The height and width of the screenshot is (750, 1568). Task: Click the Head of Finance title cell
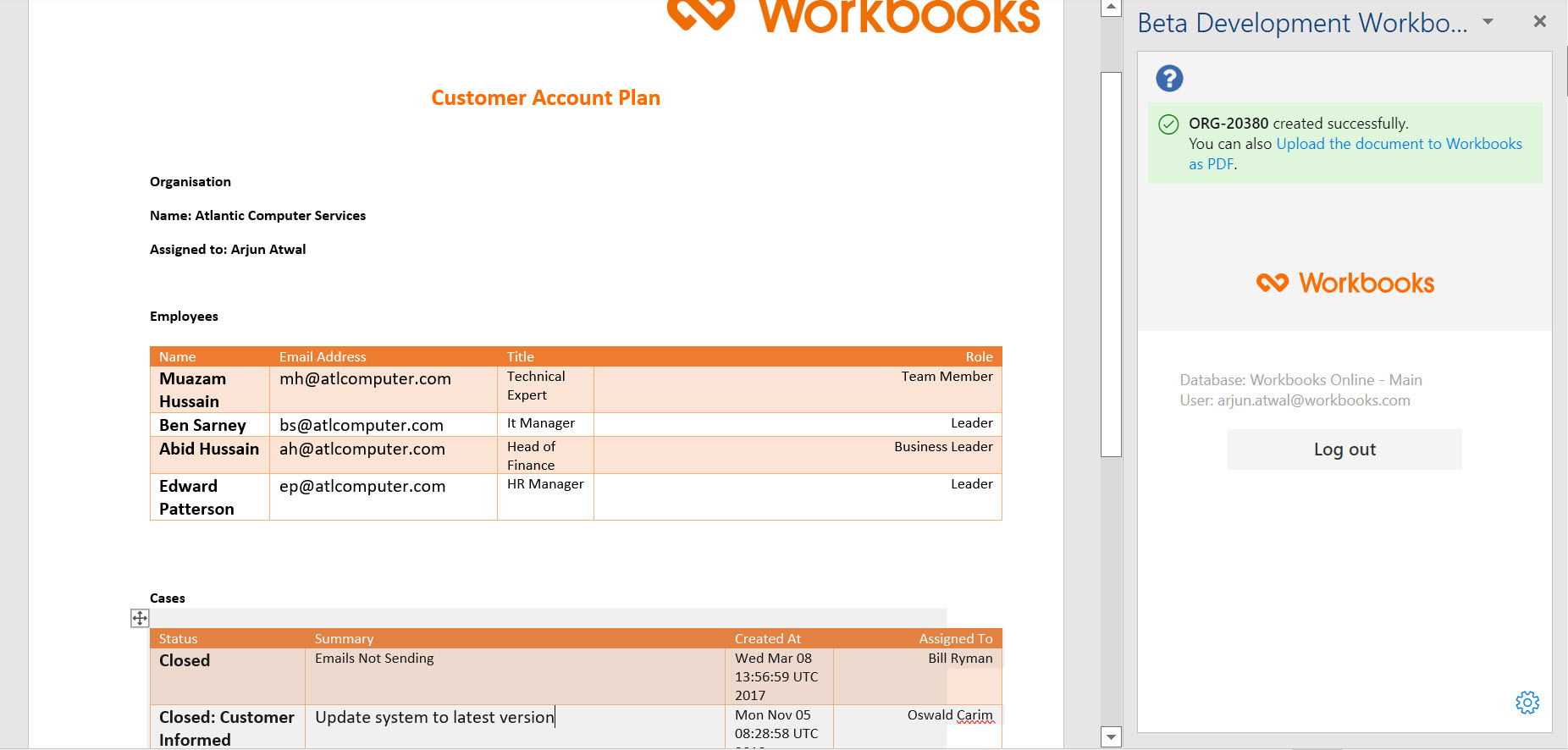(x=545, y=455)
